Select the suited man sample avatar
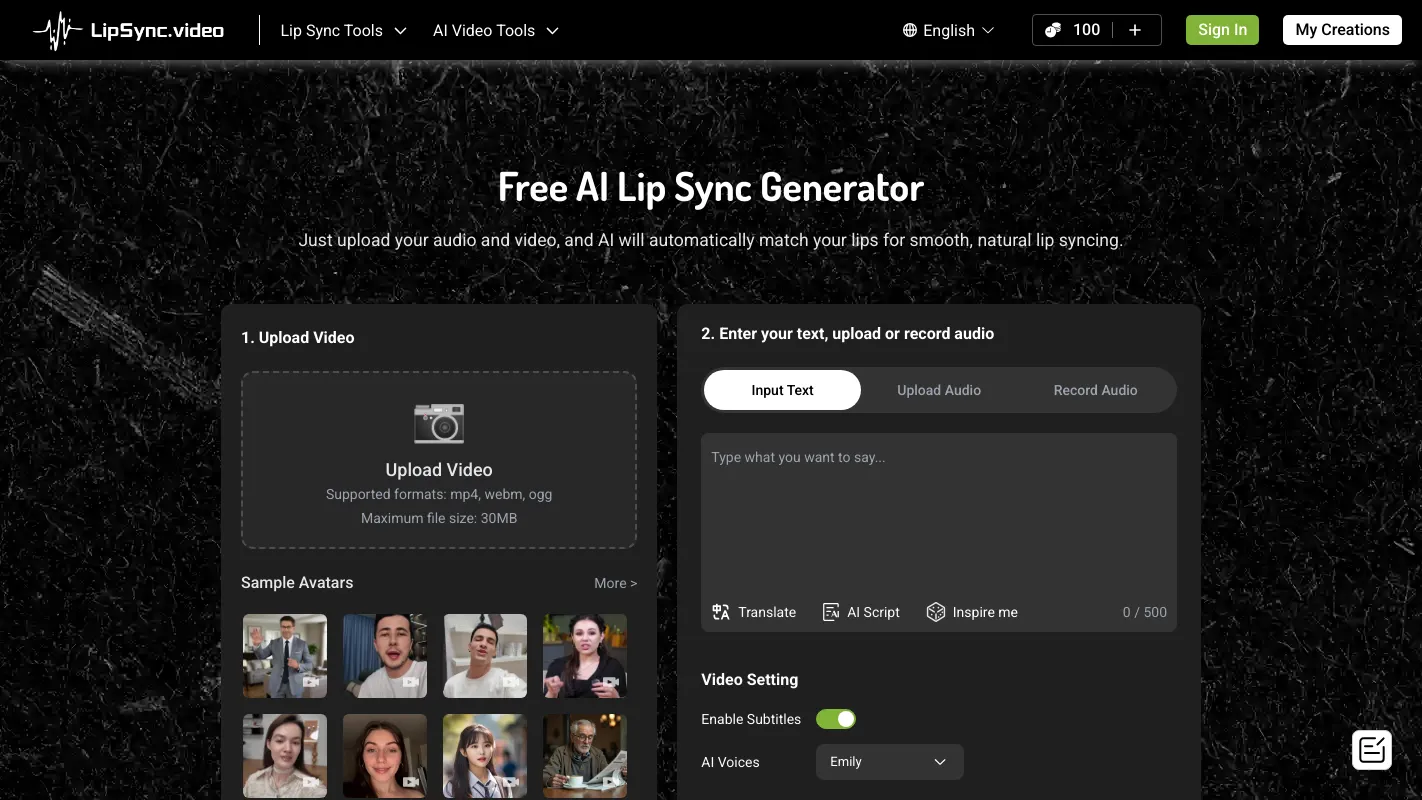The height and width of the screenshot is (800, 1422). pos(284,655)
